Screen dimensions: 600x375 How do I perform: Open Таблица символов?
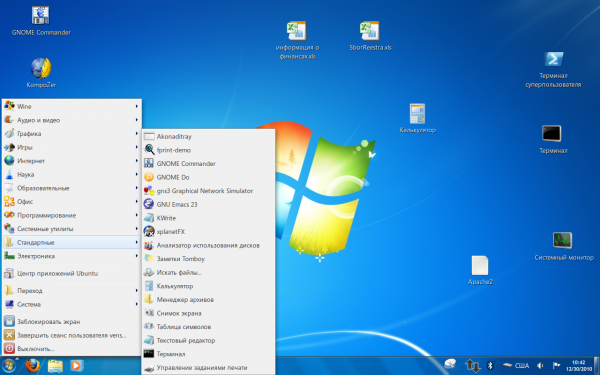tap(209, 327)
